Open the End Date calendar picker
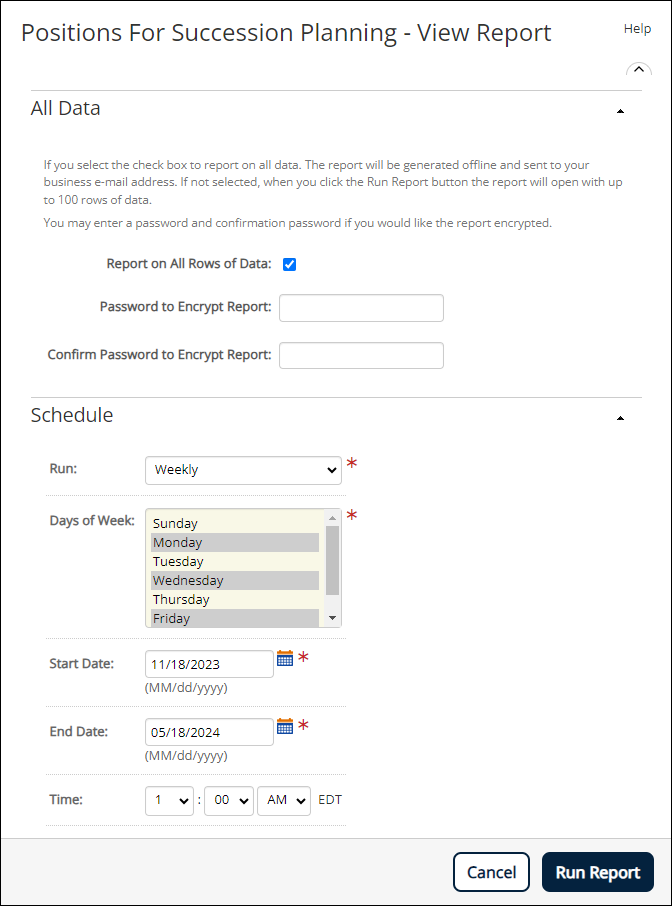The image size is (672, 906). (x=285, y=726)
